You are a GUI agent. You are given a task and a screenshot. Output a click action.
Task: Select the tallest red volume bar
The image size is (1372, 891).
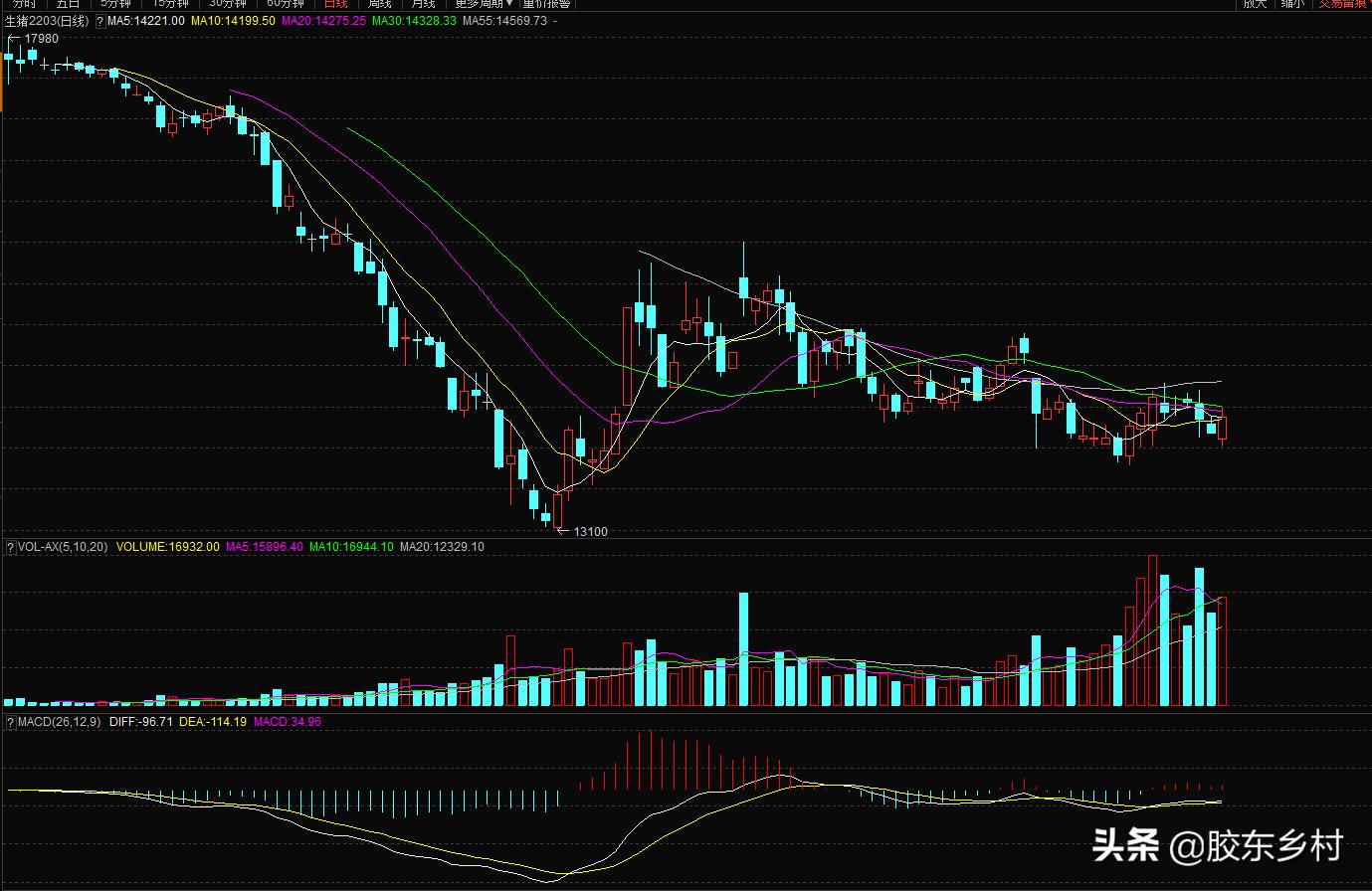coord(1153,630)
